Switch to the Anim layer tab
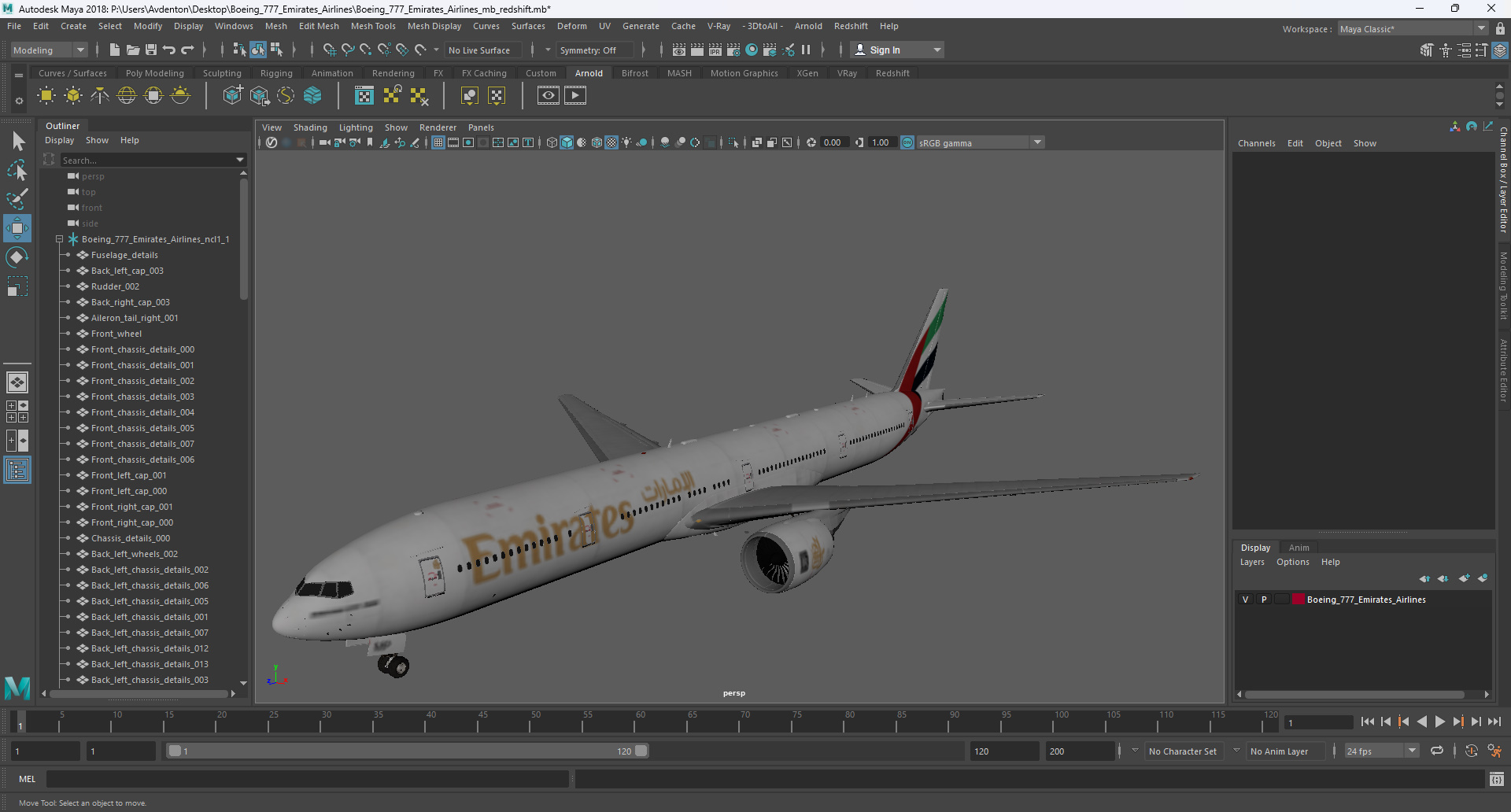This screenshot has height=812, width=1511. [x=1299, y=548]
